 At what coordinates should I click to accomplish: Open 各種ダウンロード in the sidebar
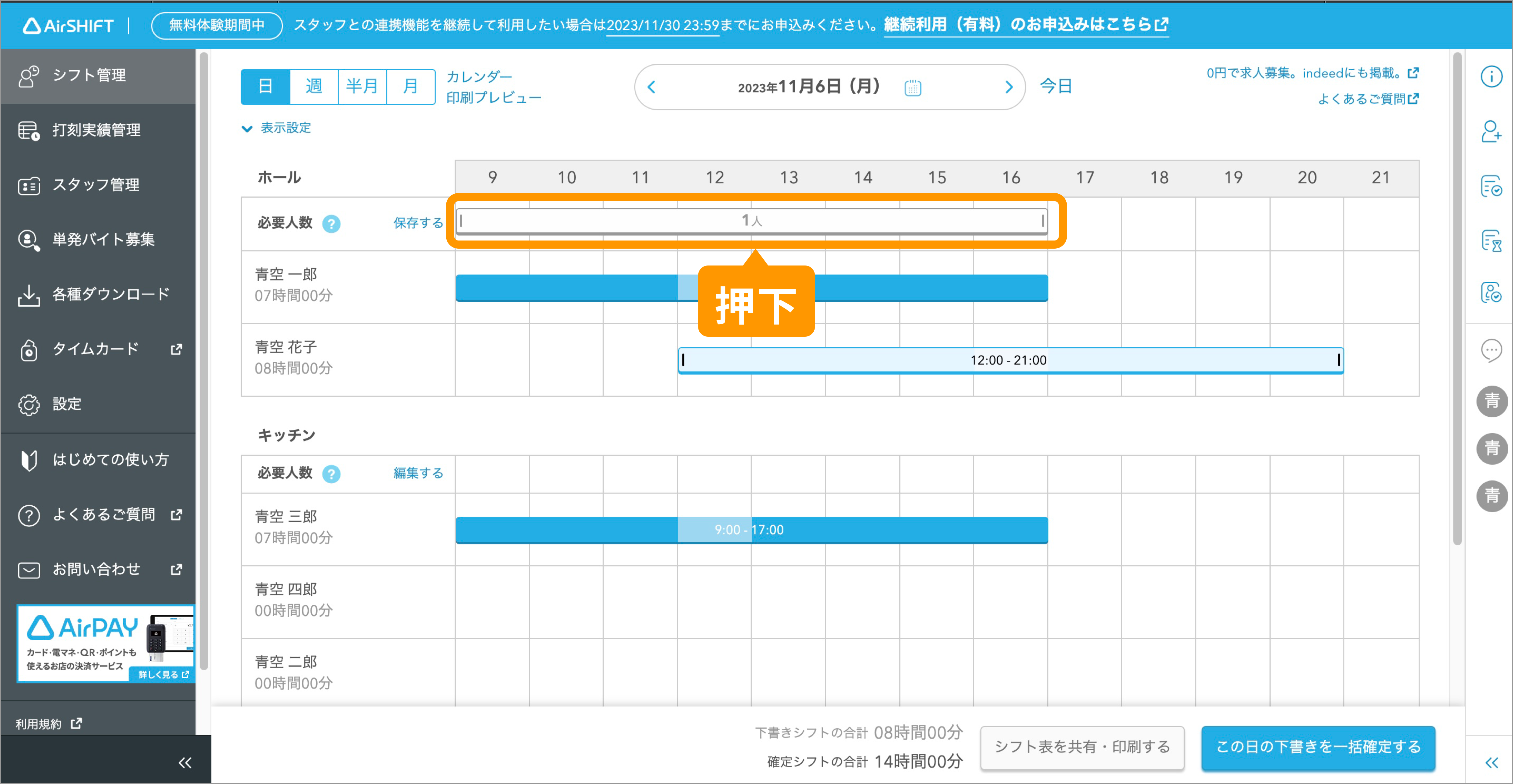click(x=98, y=294)
